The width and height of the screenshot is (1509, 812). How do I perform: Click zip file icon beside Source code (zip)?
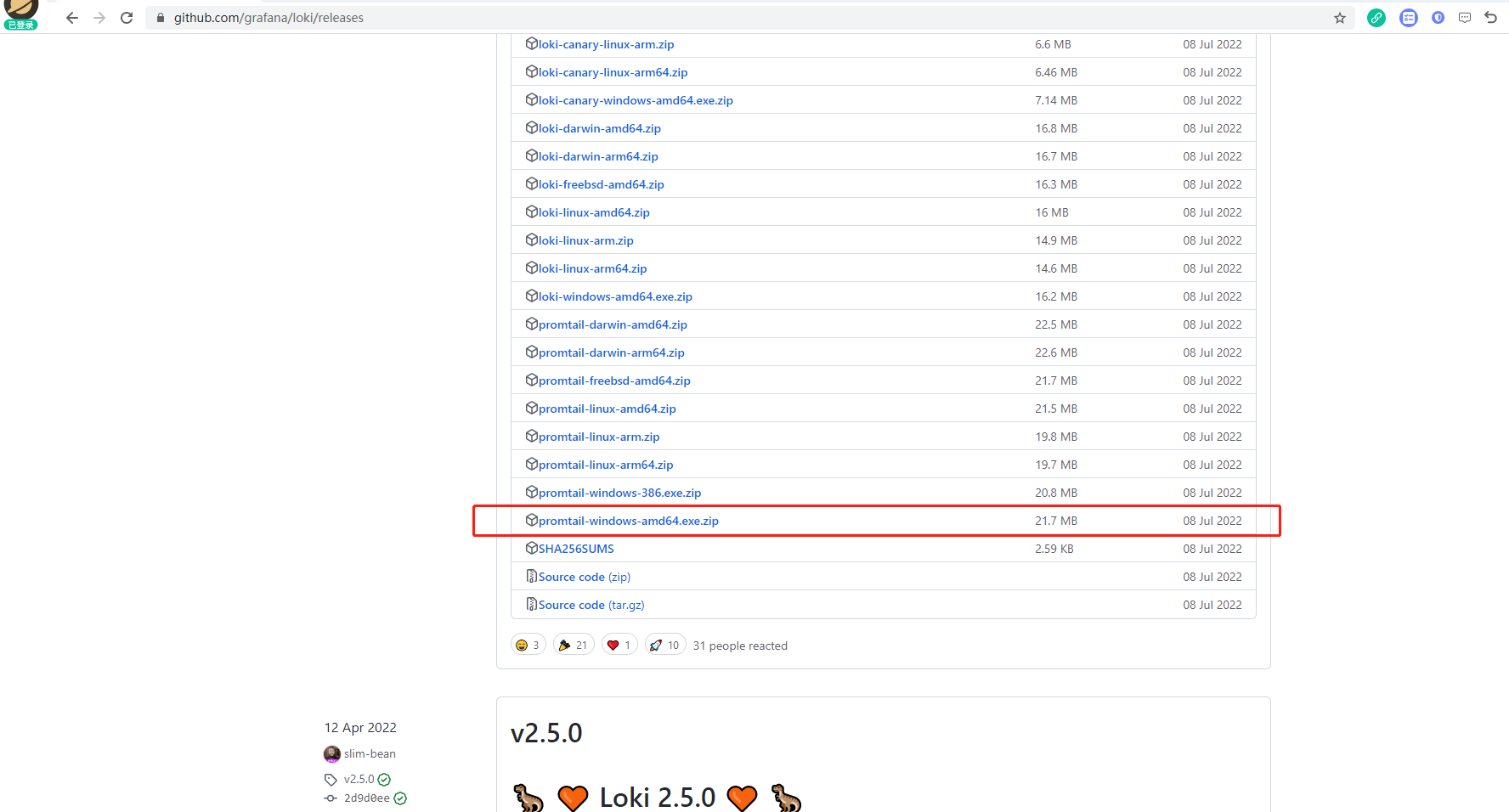click(x=532, y=576)
